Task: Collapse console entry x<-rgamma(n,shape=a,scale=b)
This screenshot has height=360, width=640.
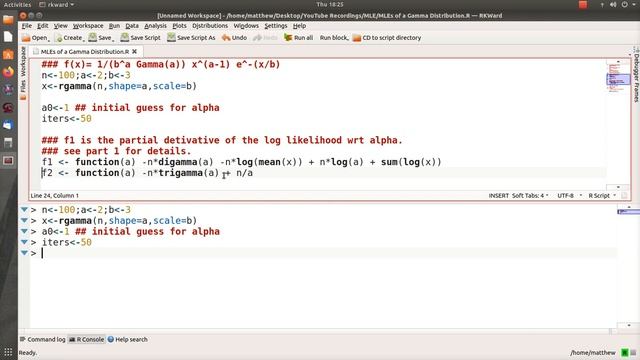Action: click(x=24, y=220)
